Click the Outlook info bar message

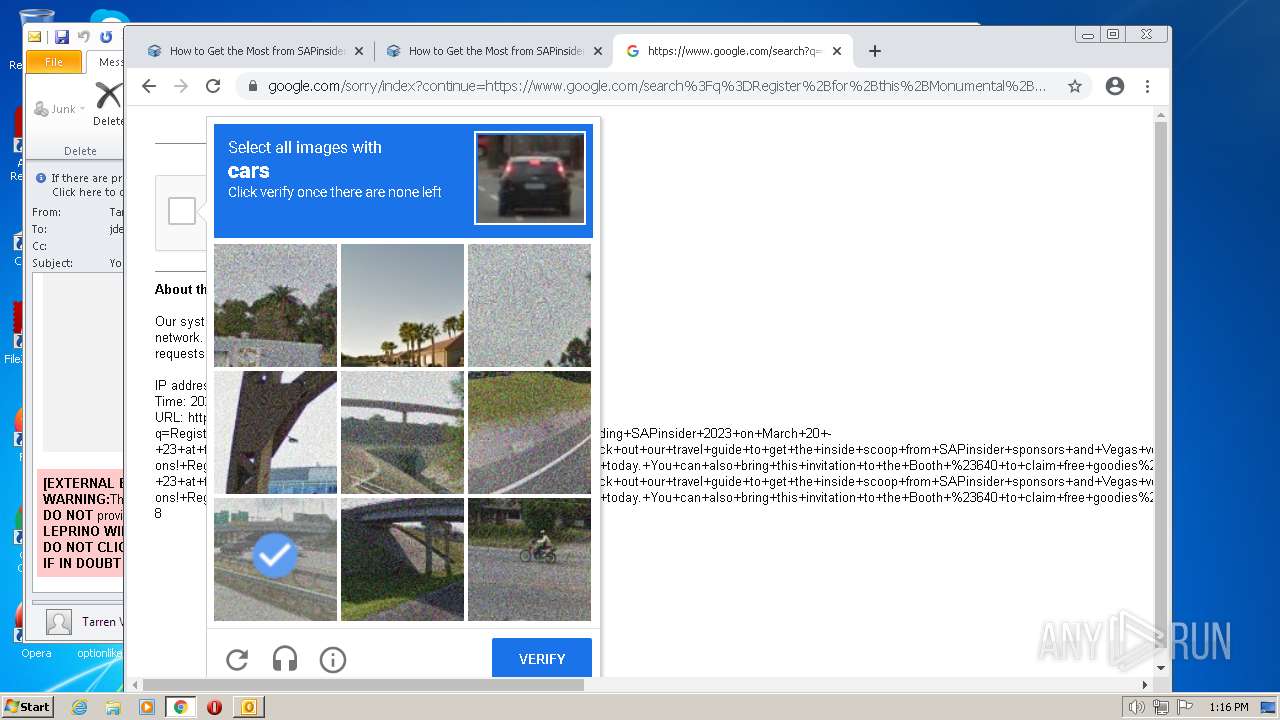click(80, 185)
